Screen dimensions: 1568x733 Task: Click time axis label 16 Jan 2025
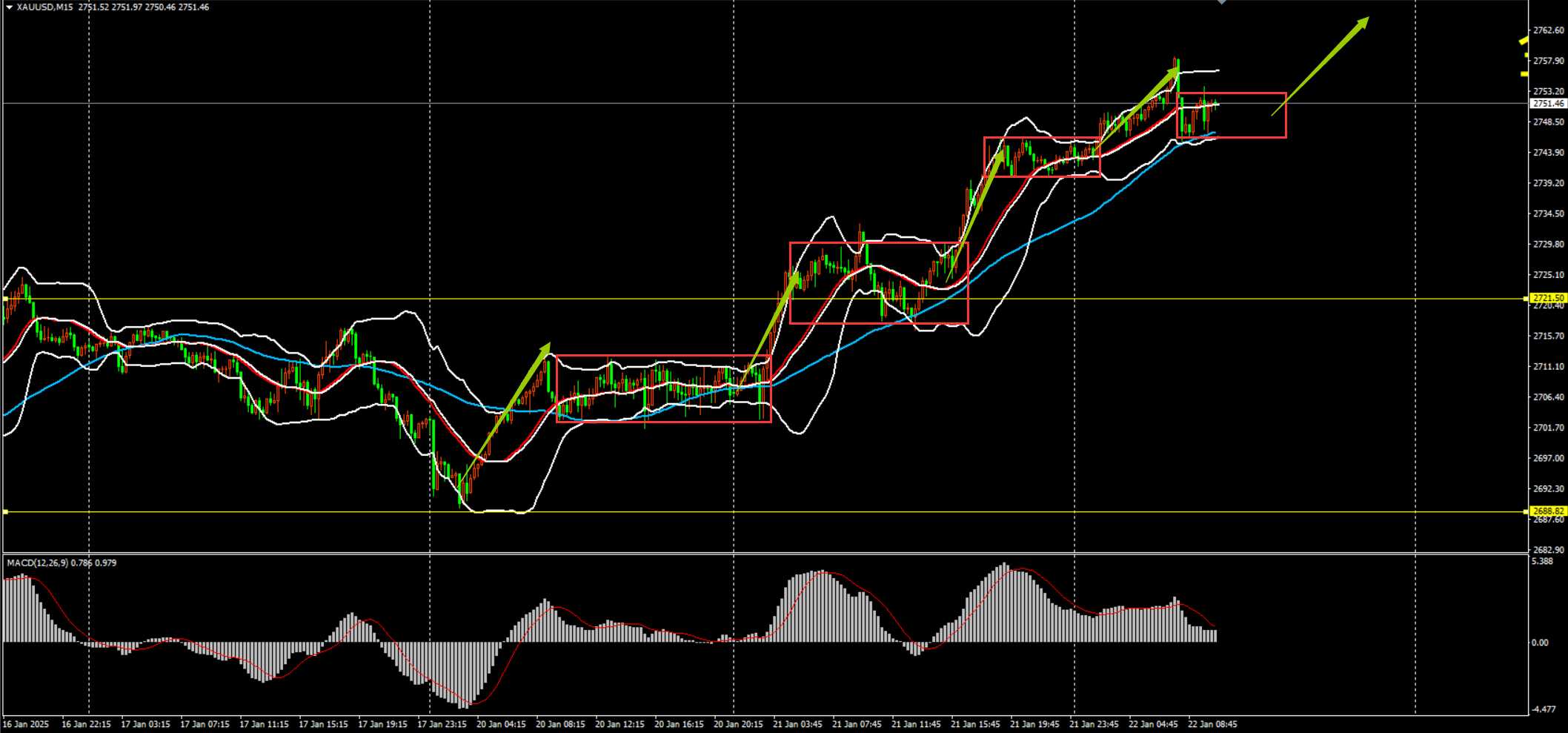click(x=27, y=724)
